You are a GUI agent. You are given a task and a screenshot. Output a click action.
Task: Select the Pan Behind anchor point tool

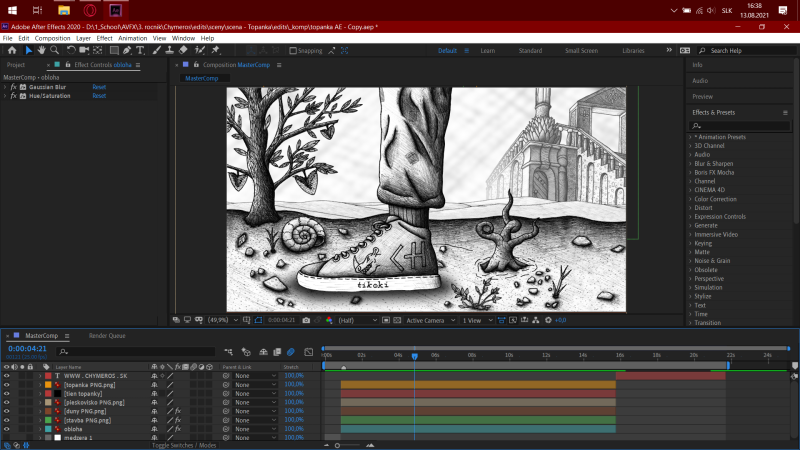[x=97, y=50]
